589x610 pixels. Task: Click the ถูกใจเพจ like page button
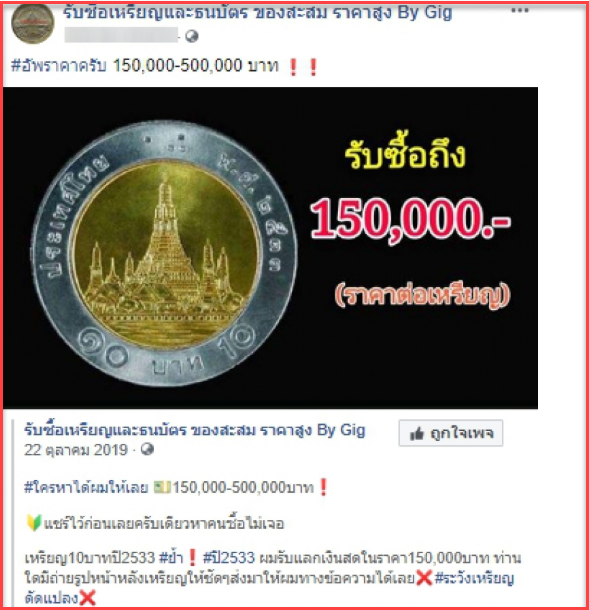451,433
